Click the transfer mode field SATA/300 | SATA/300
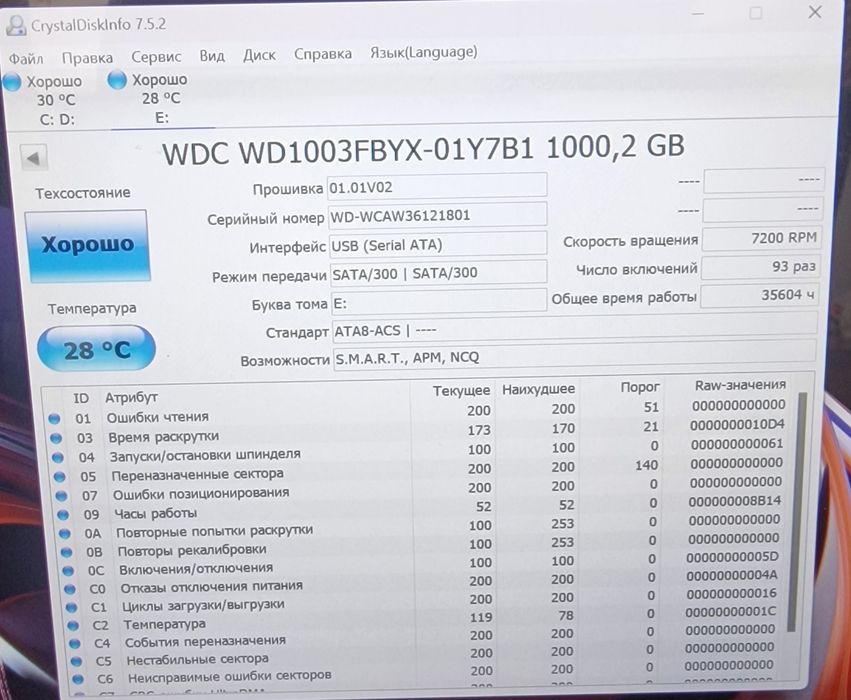851x700 pixels. pyautogui.click(x=439, y=272)
